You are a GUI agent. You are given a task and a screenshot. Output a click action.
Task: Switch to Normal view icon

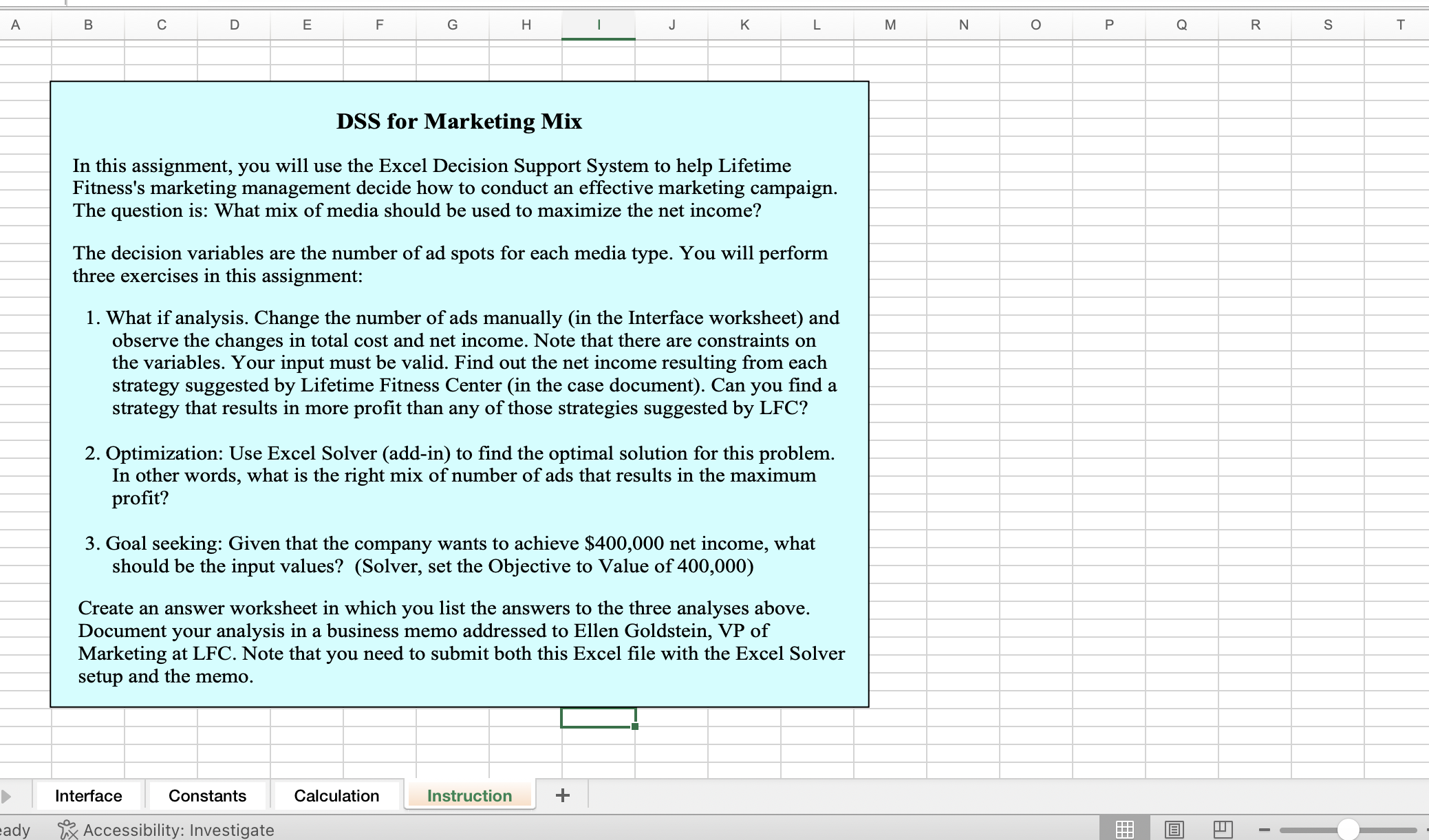coord(1124,830)
